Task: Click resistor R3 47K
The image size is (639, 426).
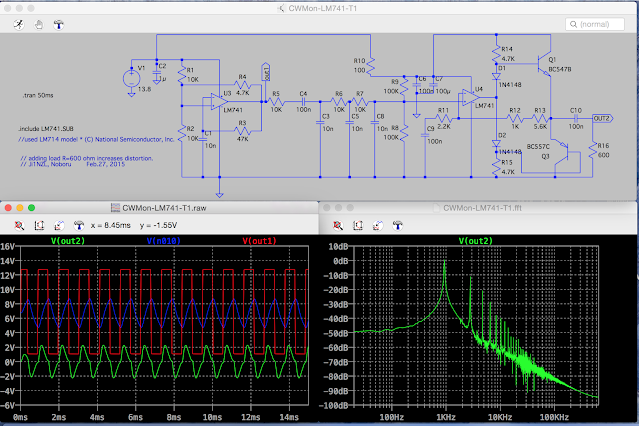Action: pyautogui.click(x=242, y=131)
